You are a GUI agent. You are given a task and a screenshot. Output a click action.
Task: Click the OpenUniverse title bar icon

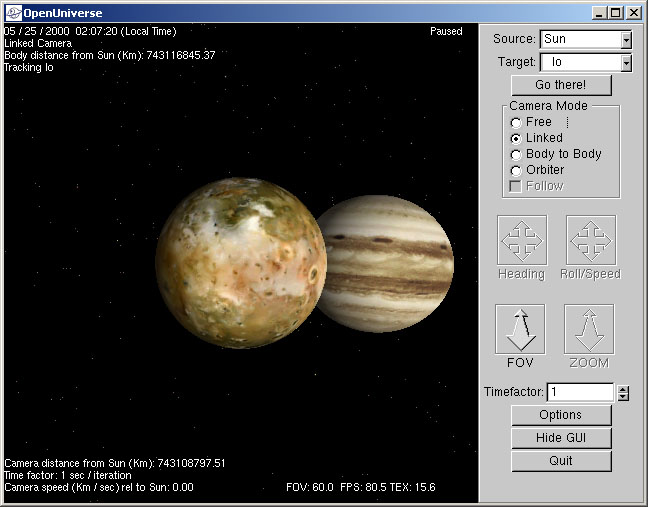[x=13, y=13]
